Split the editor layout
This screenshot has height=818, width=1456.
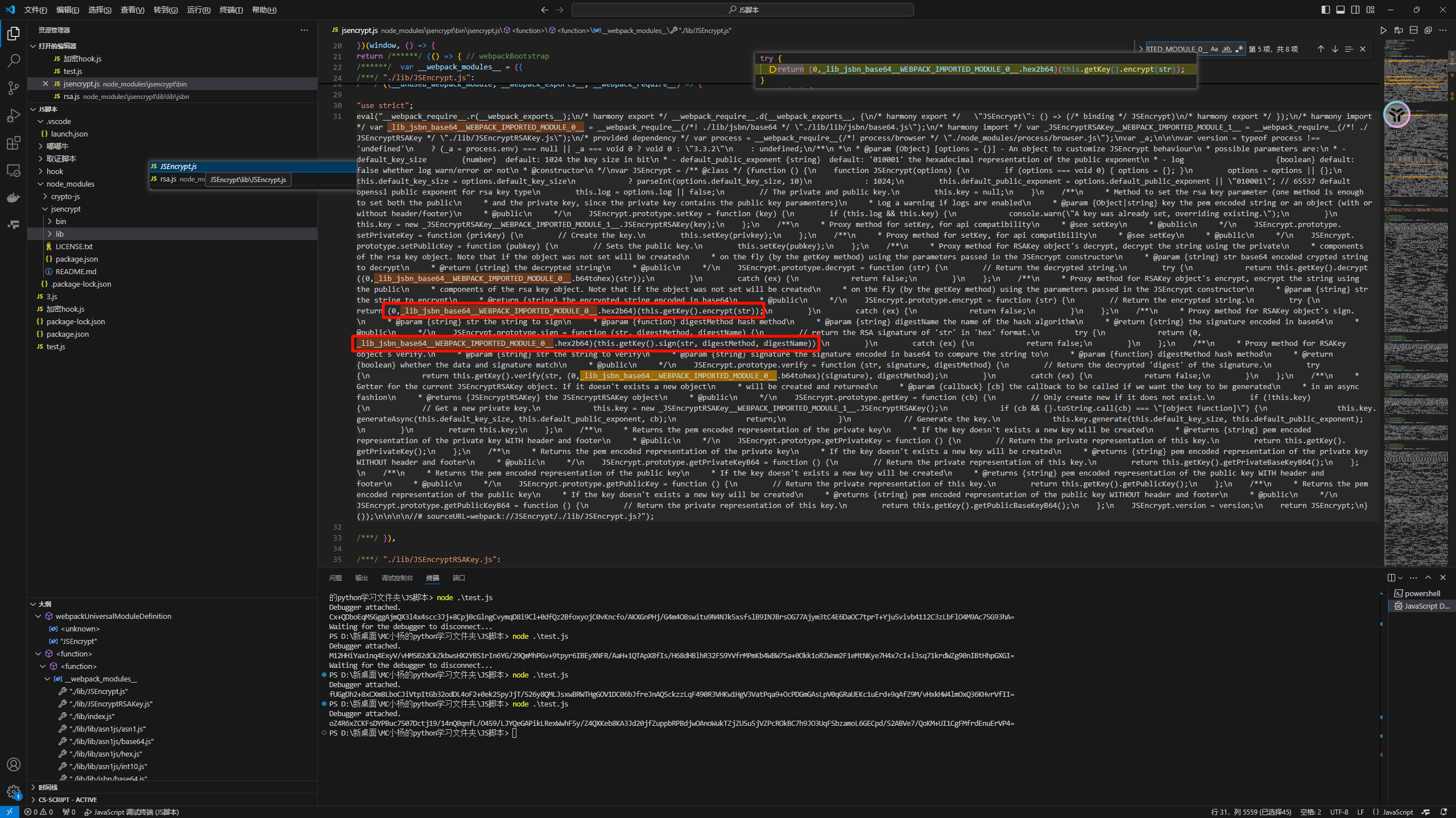click(x=1413, y=30)
